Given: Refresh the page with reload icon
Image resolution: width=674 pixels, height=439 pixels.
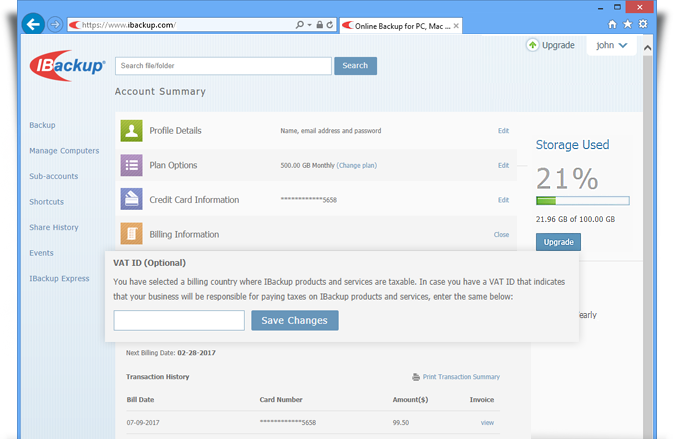Looking at the screenshot, I should pyautogui.click(x=330, y=25).
